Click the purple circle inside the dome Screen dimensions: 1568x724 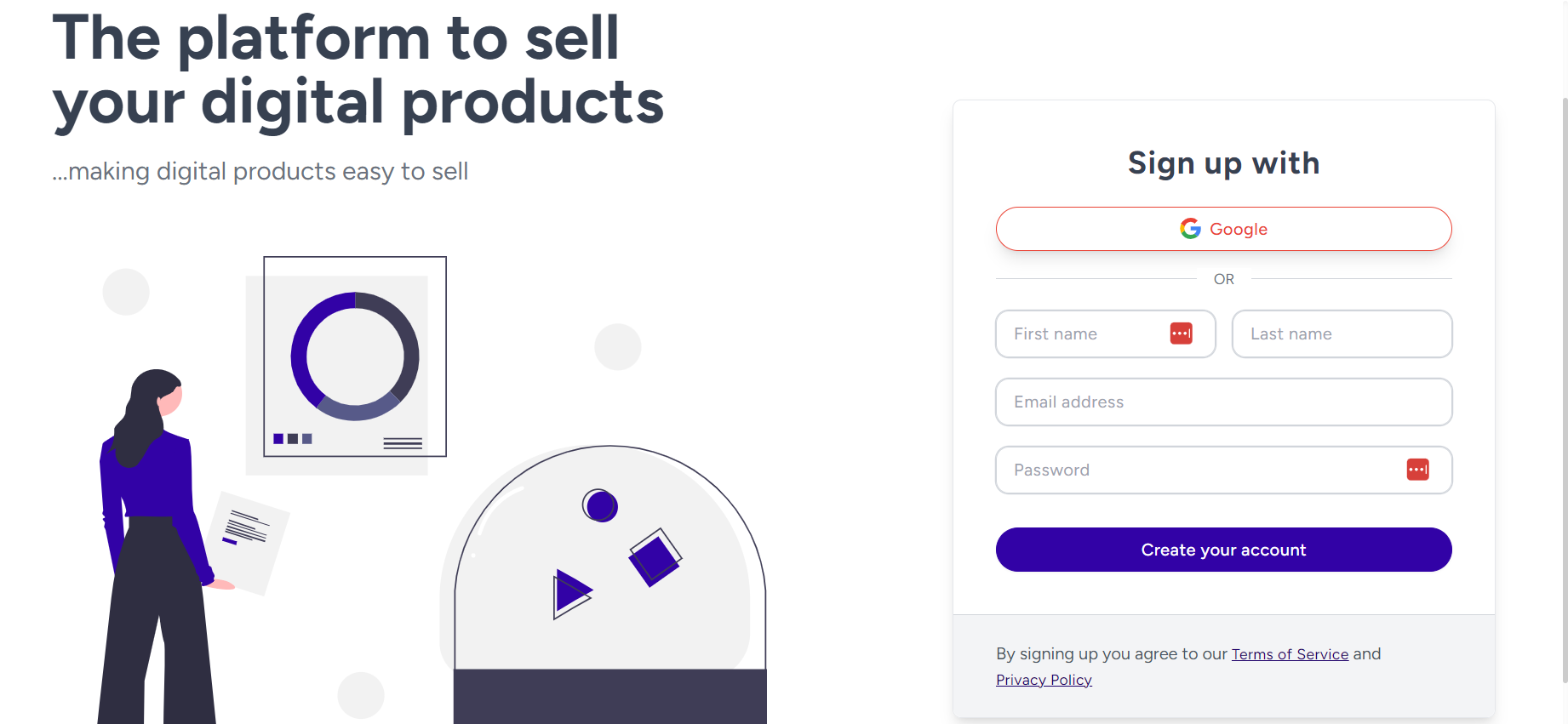(601, 506)
